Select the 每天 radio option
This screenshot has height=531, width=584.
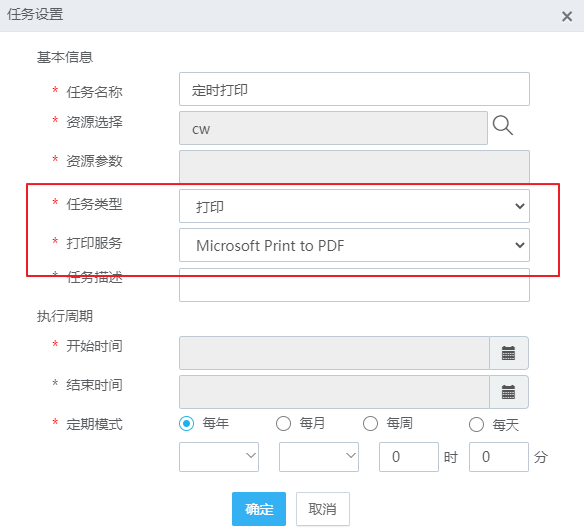pyautogui.click(x=476, y=425)
